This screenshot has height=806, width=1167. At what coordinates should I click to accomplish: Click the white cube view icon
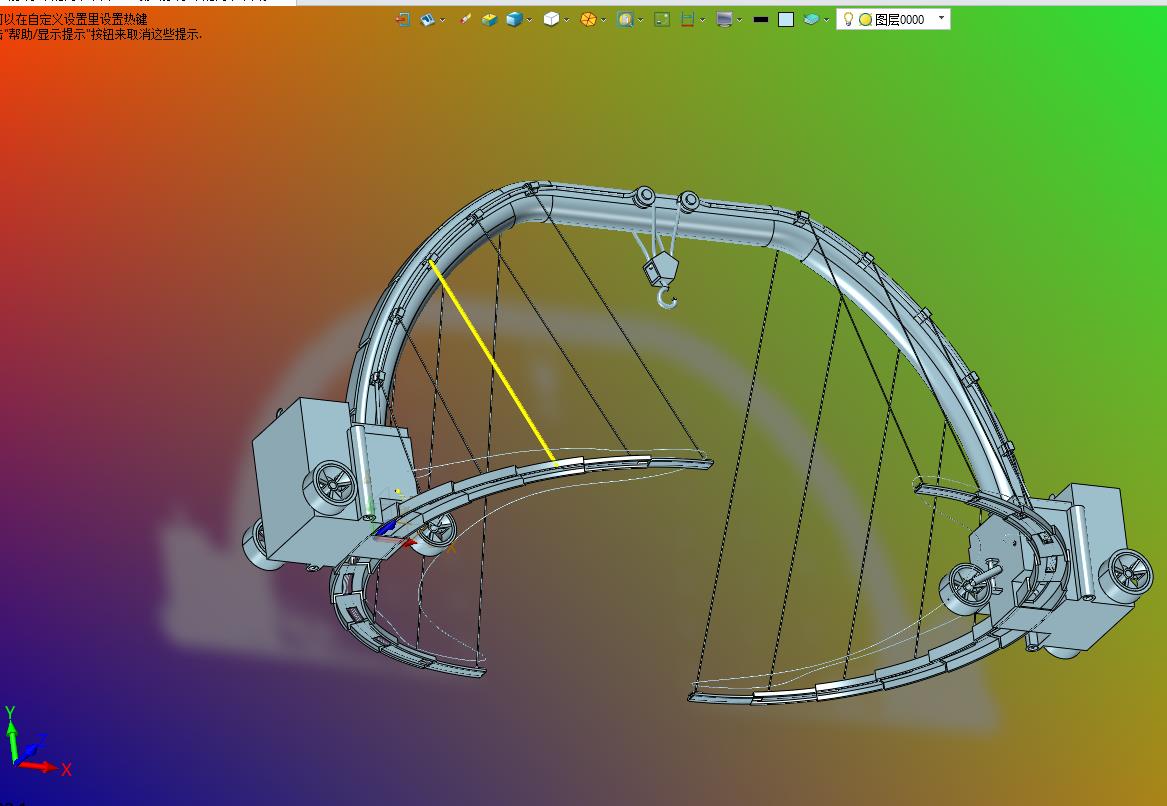(551, 19)
